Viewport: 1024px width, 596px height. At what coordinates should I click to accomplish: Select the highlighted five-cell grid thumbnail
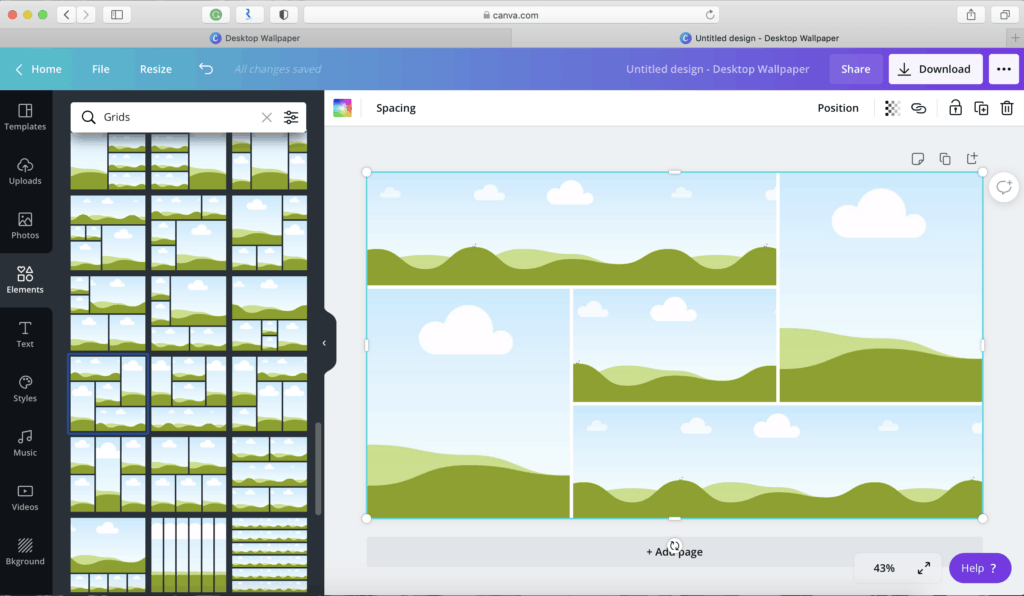(108, 394)
